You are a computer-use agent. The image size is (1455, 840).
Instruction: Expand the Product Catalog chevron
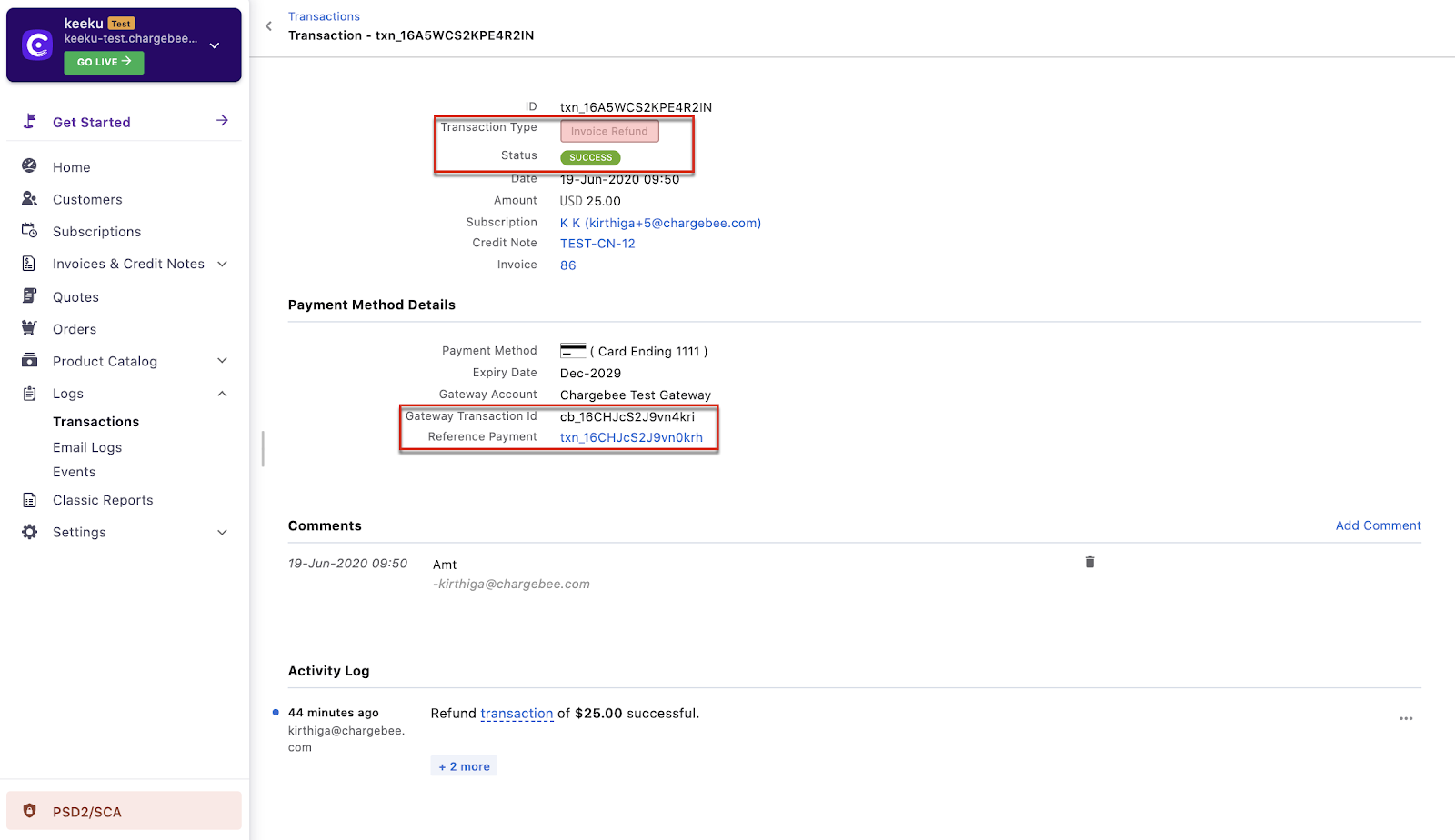222,361
